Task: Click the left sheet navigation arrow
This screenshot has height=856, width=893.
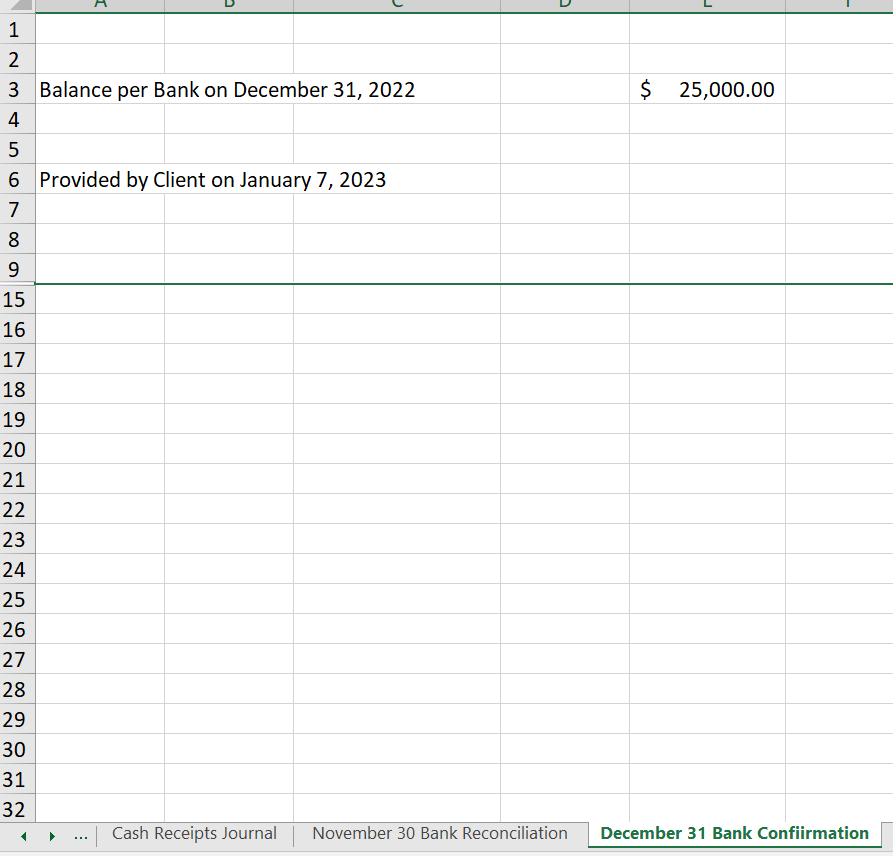Action: (x=23, y=834)
